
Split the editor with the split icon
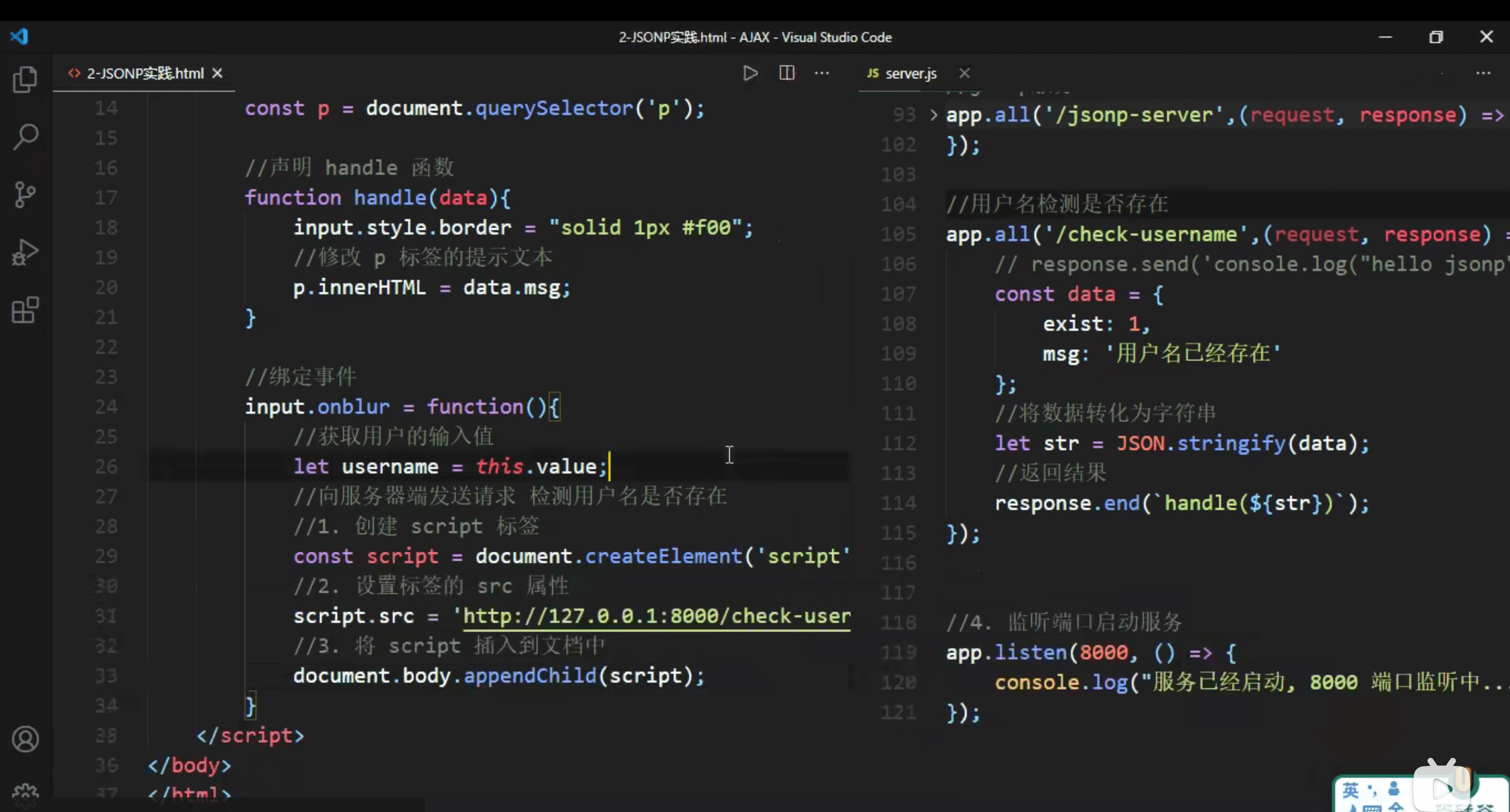(x=786, y=73)
